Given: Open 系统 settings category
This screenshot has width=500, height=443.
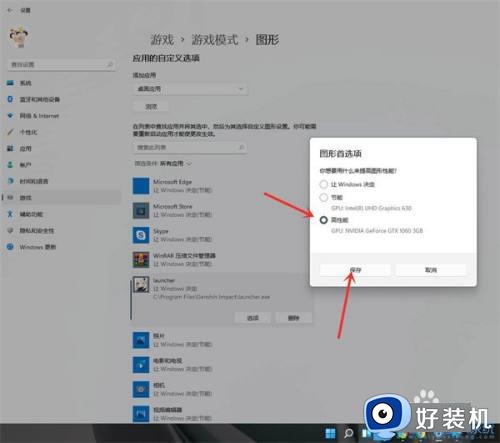Looking at the screenshot, I should pyautogui.click(x=60, y=83).
